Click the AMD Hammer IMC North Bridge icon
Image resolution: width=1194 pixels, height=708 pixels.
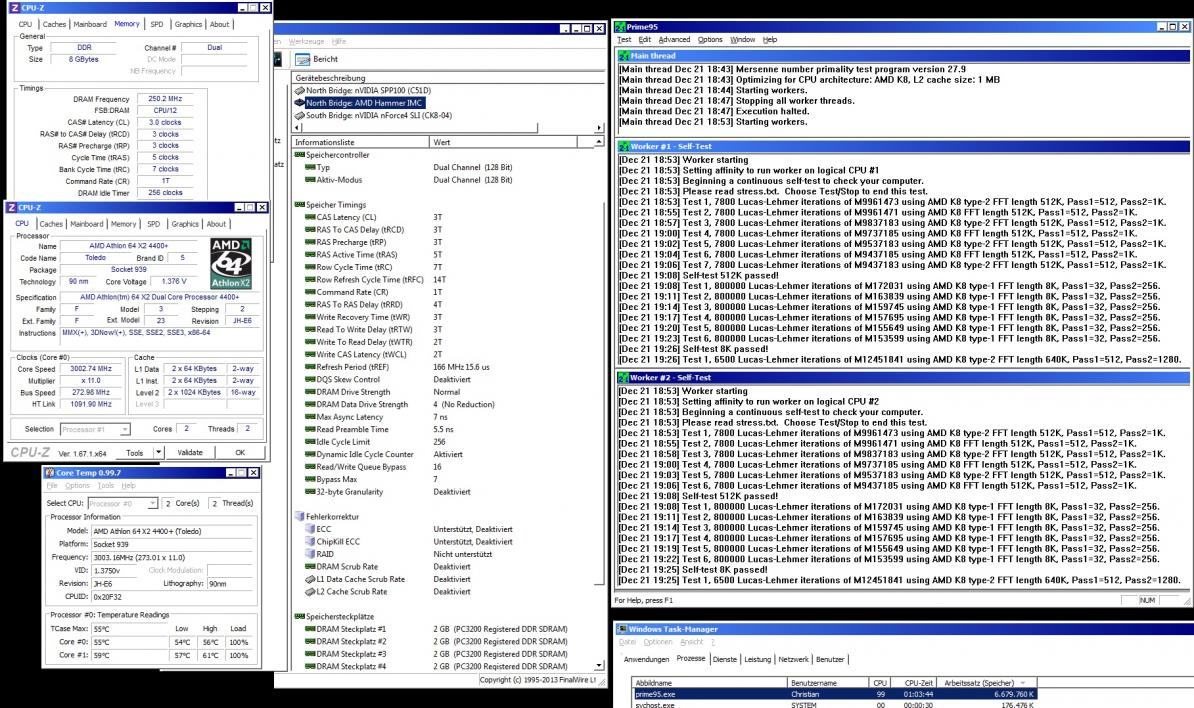click(299, 103)
